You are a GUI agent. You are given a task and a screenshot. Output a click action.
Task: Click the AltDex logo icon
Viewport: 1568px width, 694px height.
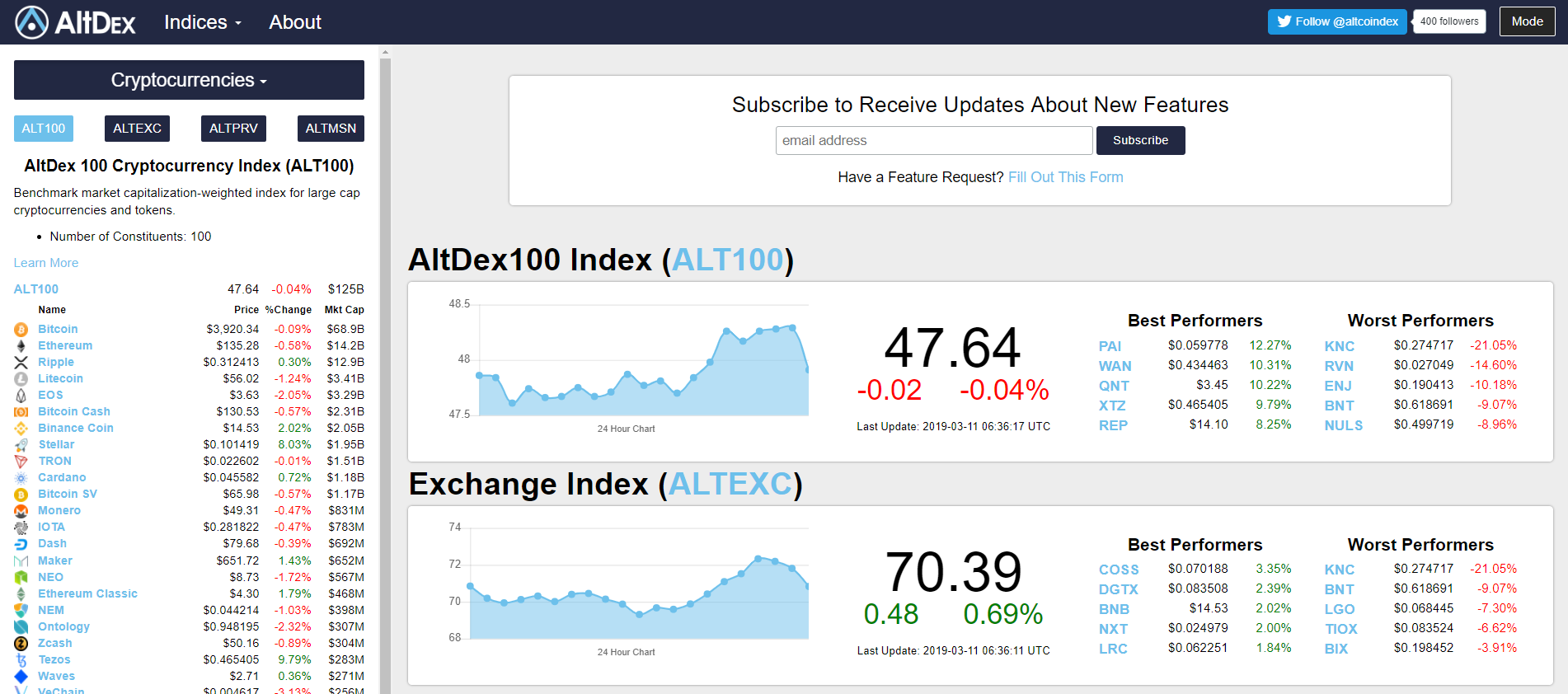pos(32,22)
